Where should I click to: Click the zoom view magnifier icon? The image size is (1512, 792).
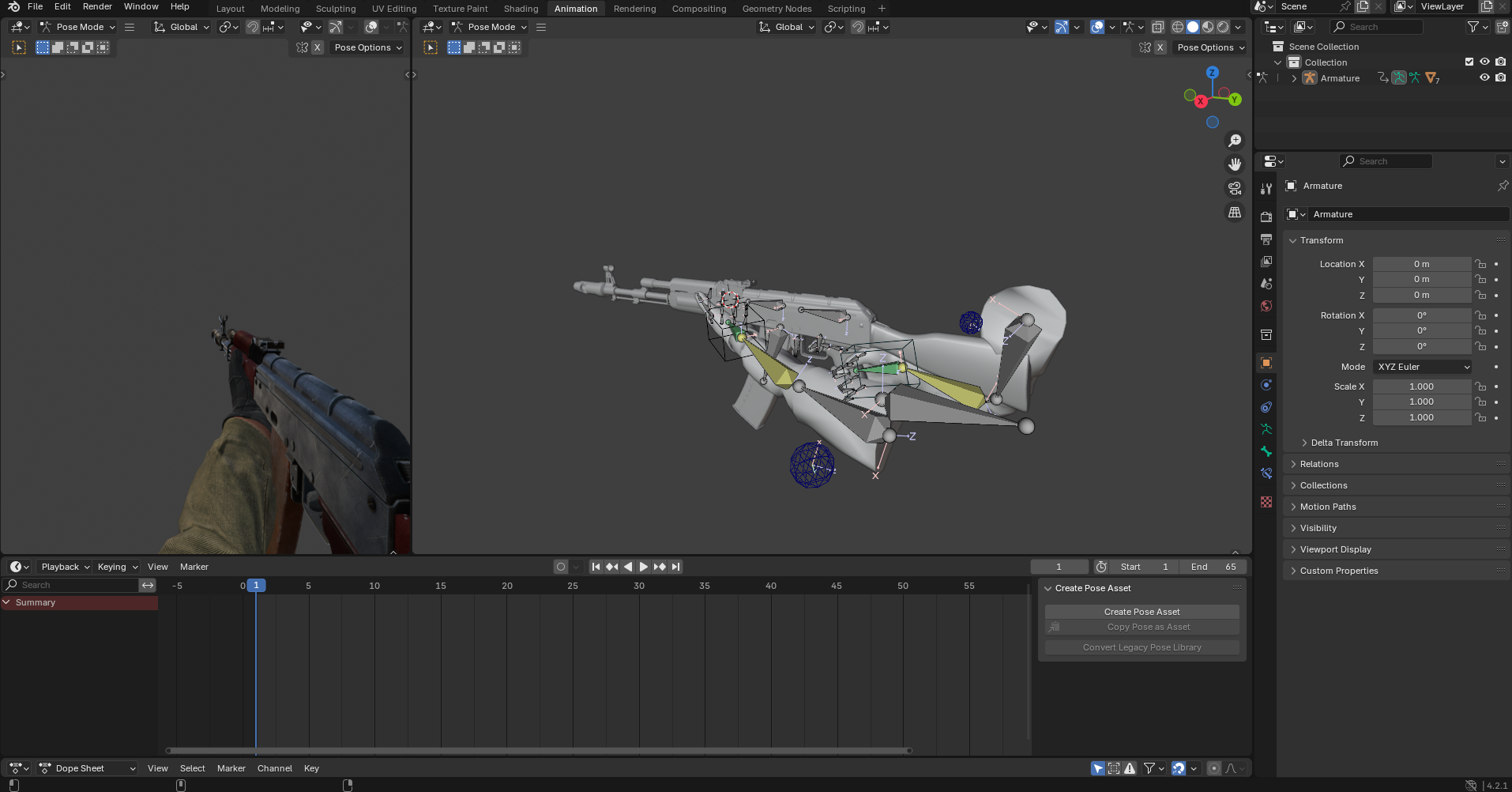pyautogui.click(x=1234, y=141)
